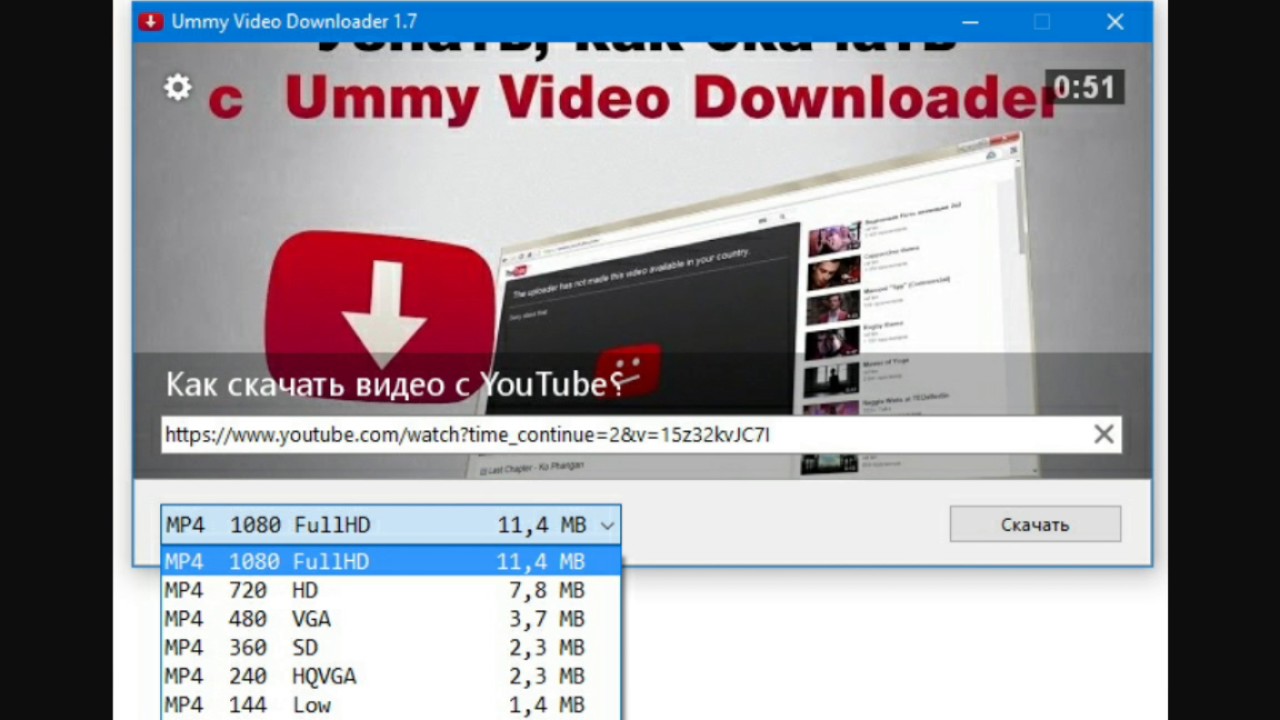Screen dimensions: 1280x720
Task: Click the format dropdown chevron arrow
Action: (607, 525)
